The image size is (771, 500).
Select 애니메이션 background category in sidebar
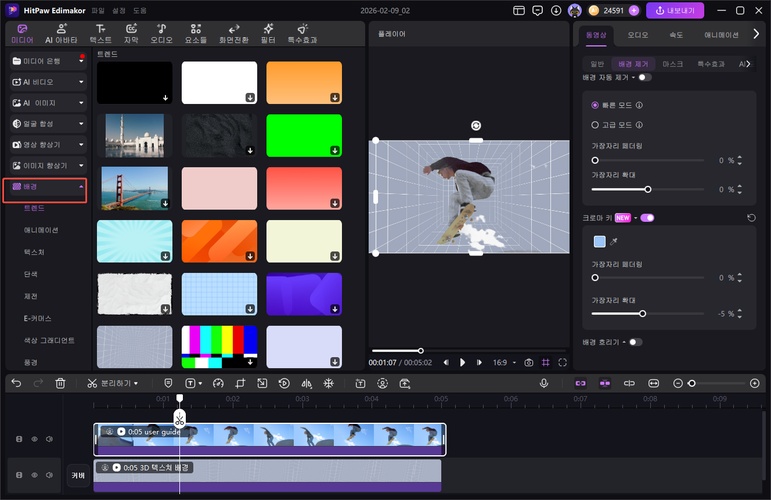(x=41, y=230)
